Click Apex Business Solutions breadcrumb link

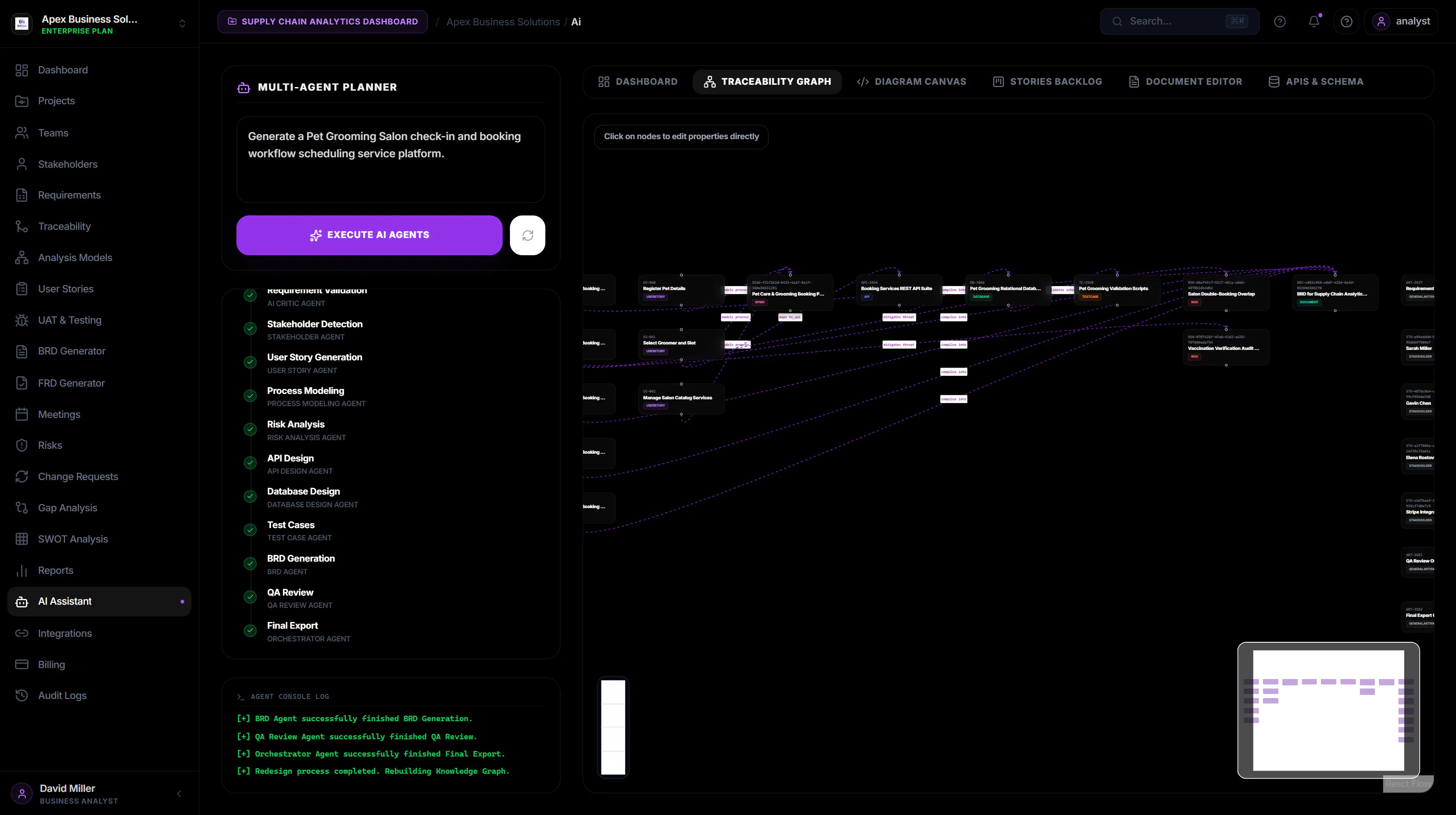[503, 22]
